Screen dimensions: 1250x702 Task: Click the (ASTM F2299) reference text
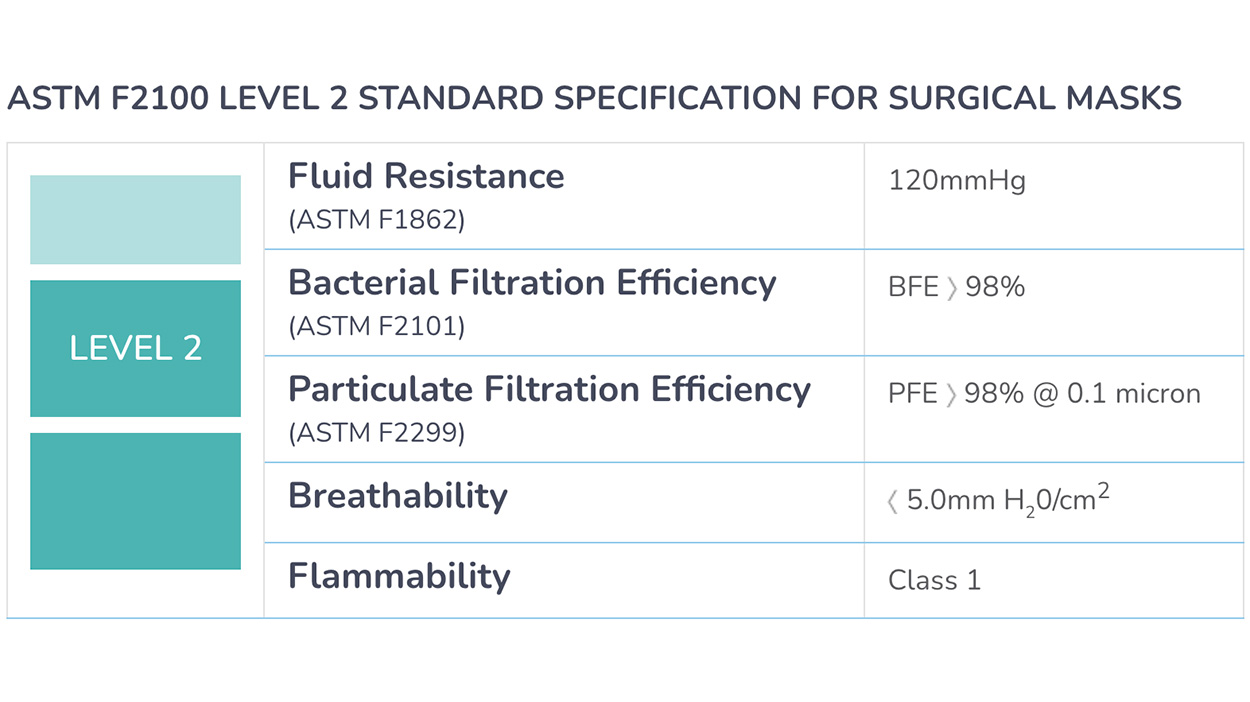point(376,434)
